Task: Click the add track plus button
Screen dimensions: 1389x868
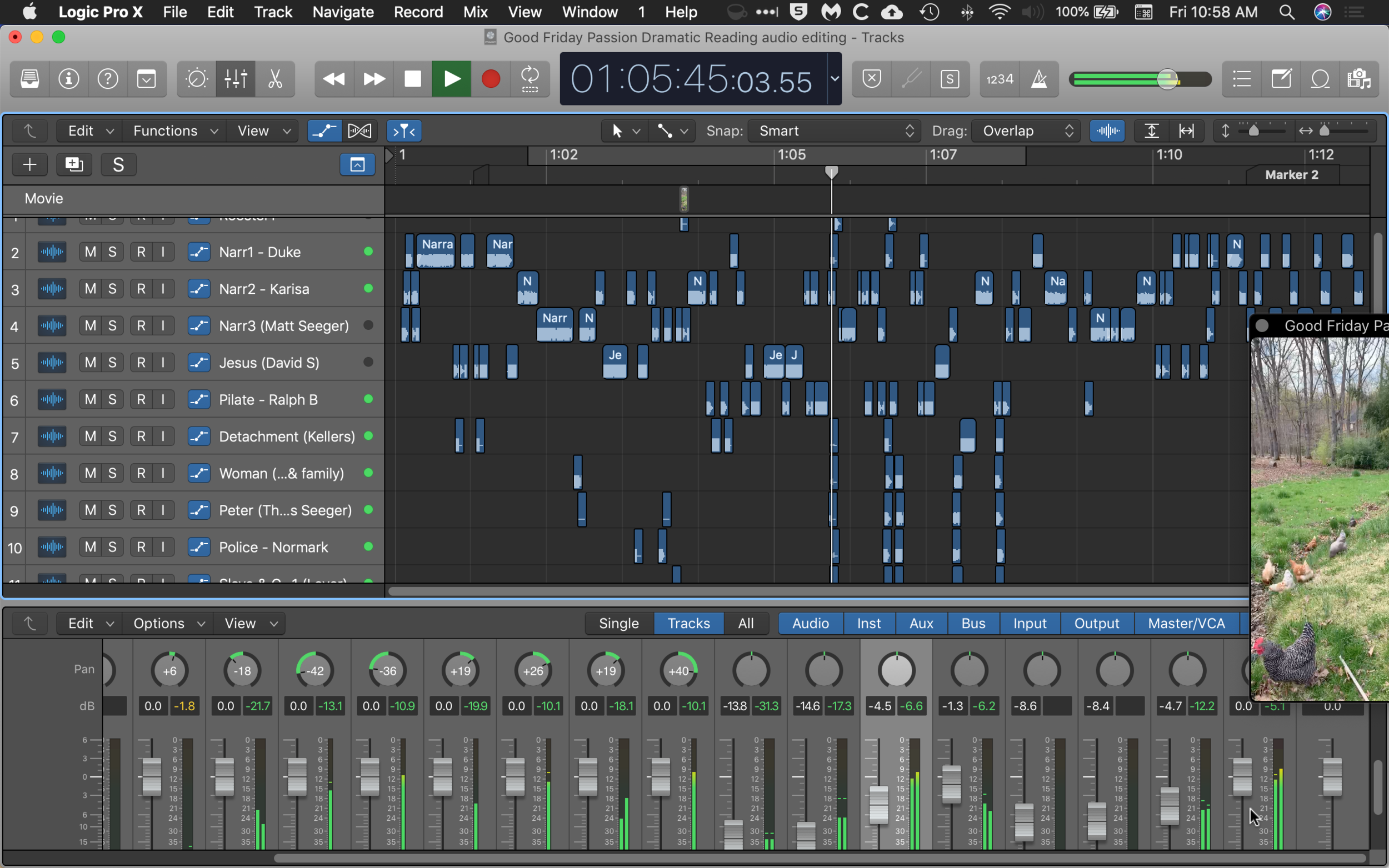Action: coord(30,165)
